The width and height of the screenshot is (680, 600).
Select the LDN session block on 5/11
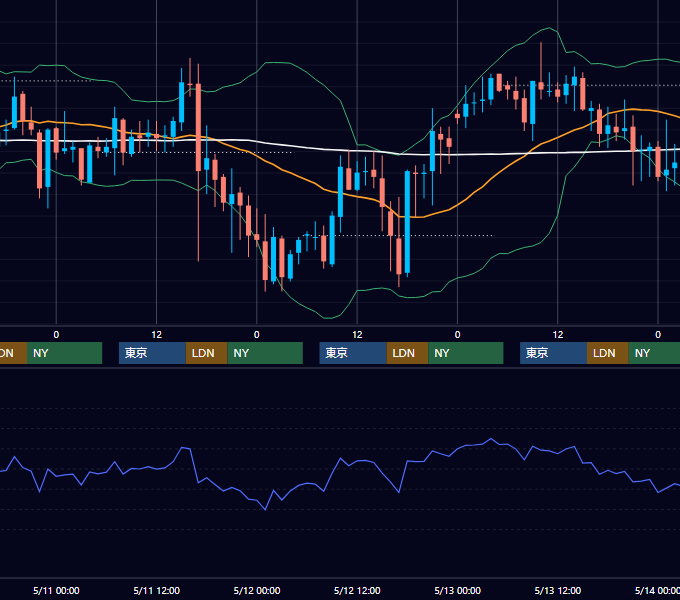coord(206,353)
